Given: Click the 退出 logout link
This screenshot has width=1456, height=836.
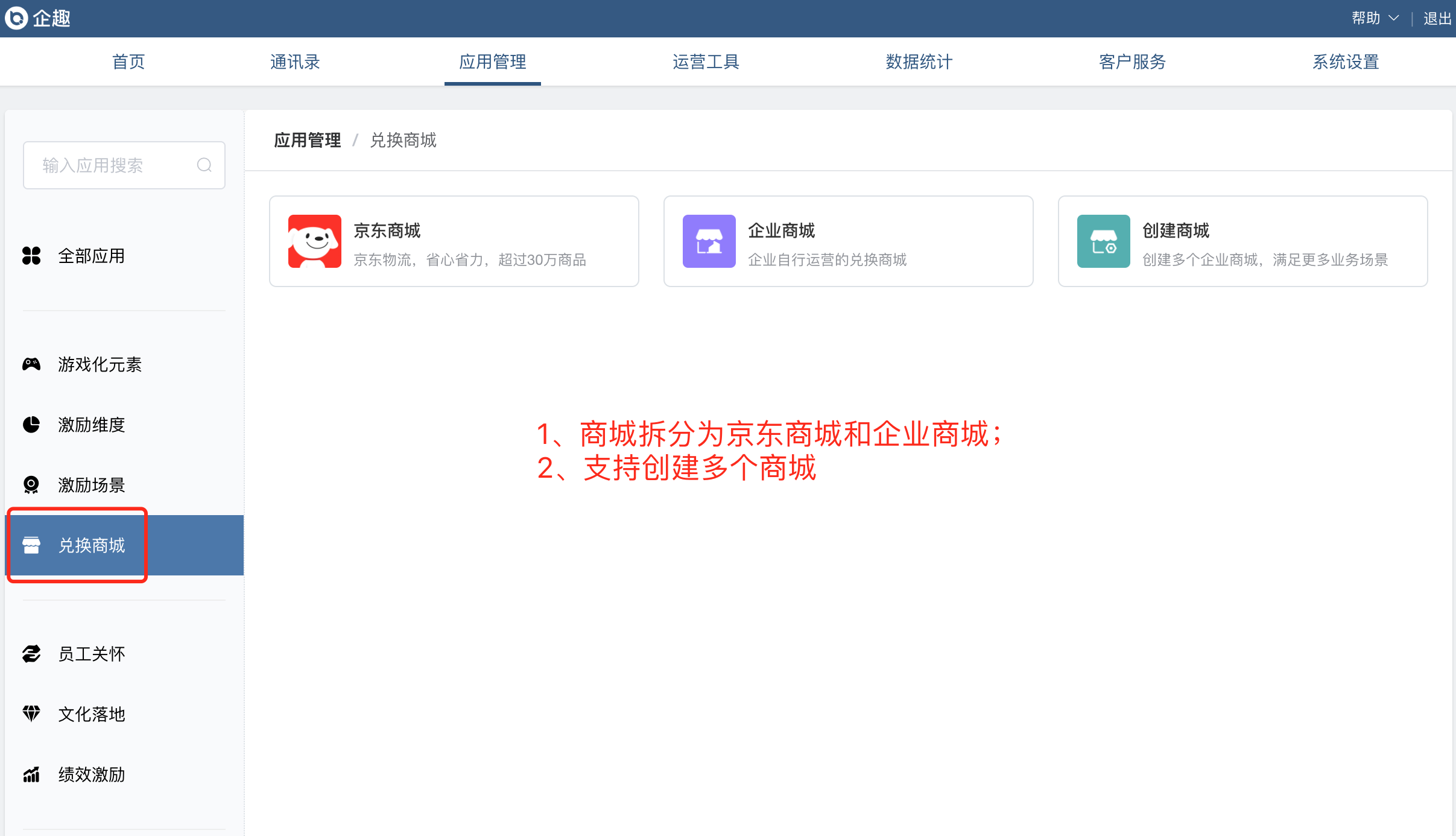Looking at the screenshot, I should (x=1437, y=18).
